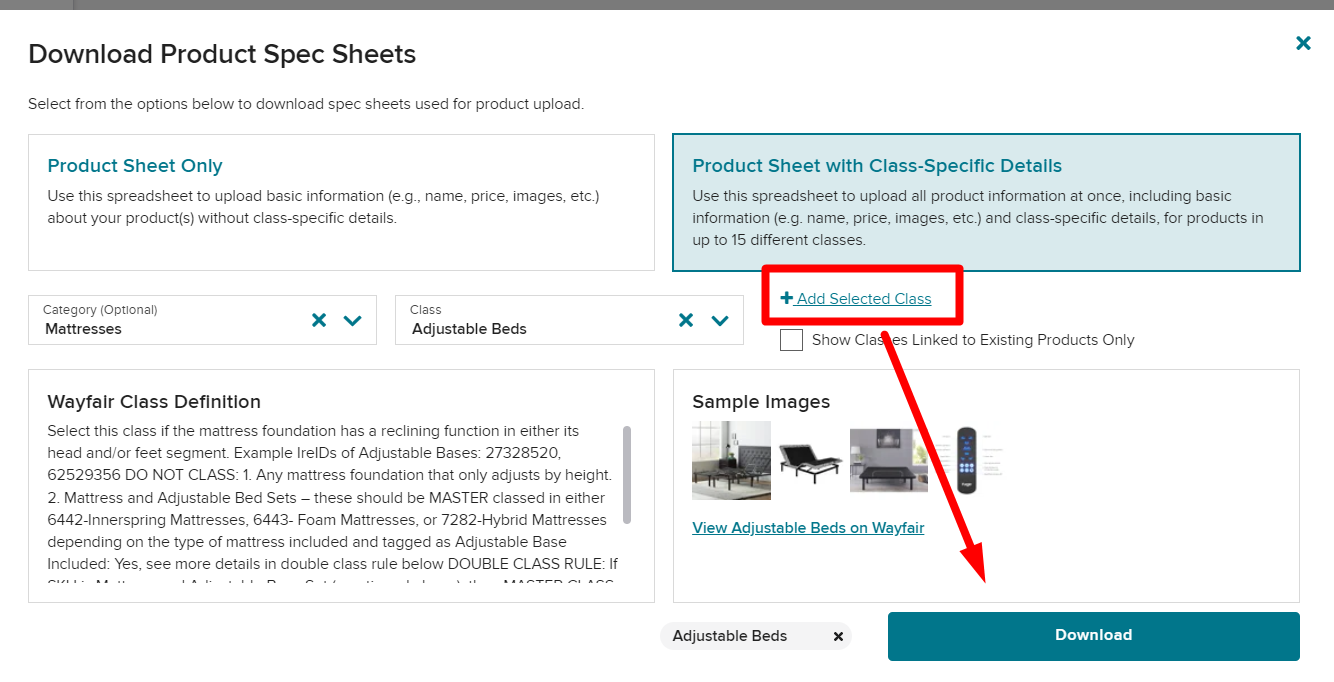Close the Download Product Spec Sheets dialog
The height and width of the screenshot is (682, 1334).
click(x=1303, y=43)
